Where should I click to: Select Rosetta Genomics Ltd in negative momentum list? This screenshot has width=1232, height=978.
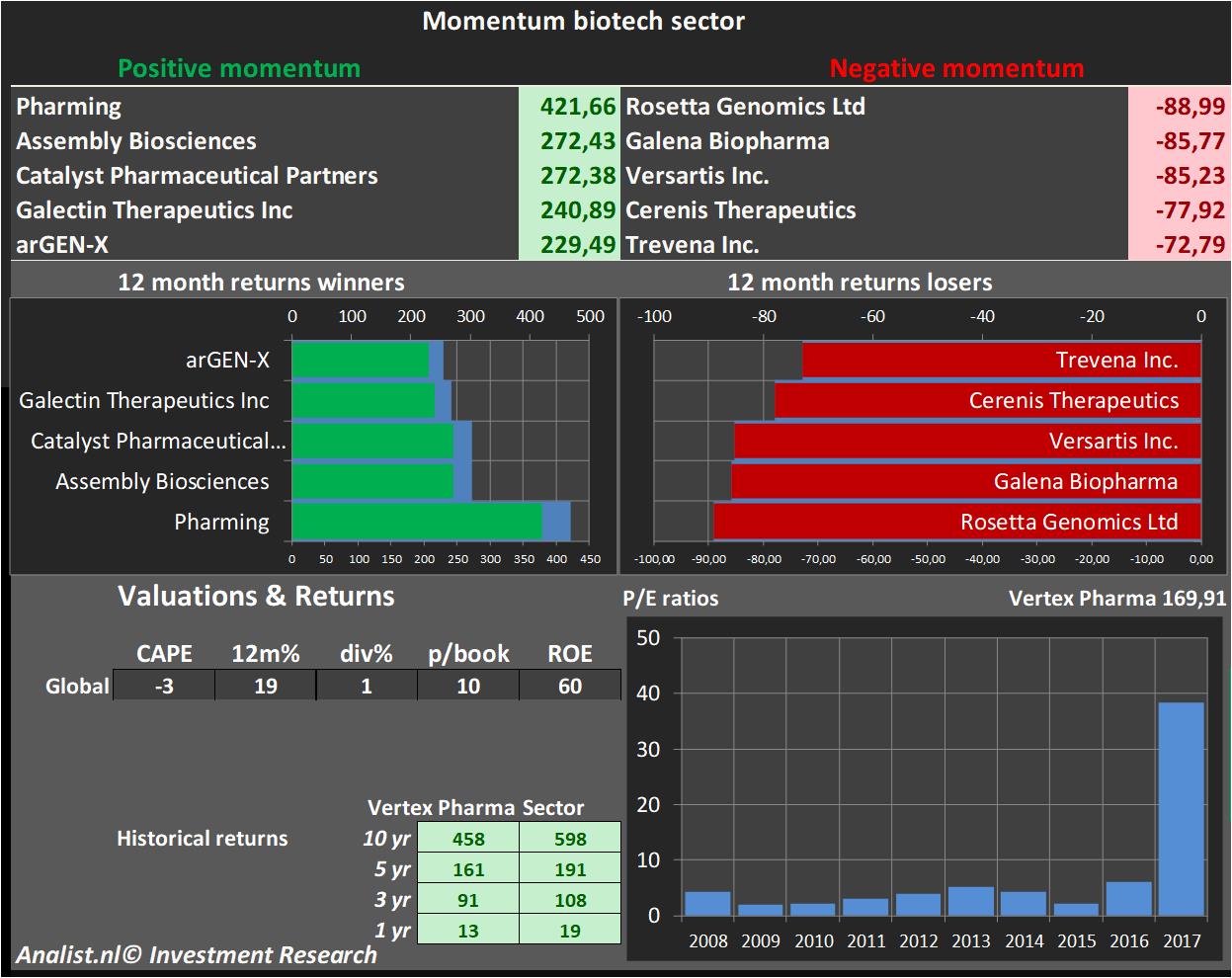click(745, 107)
